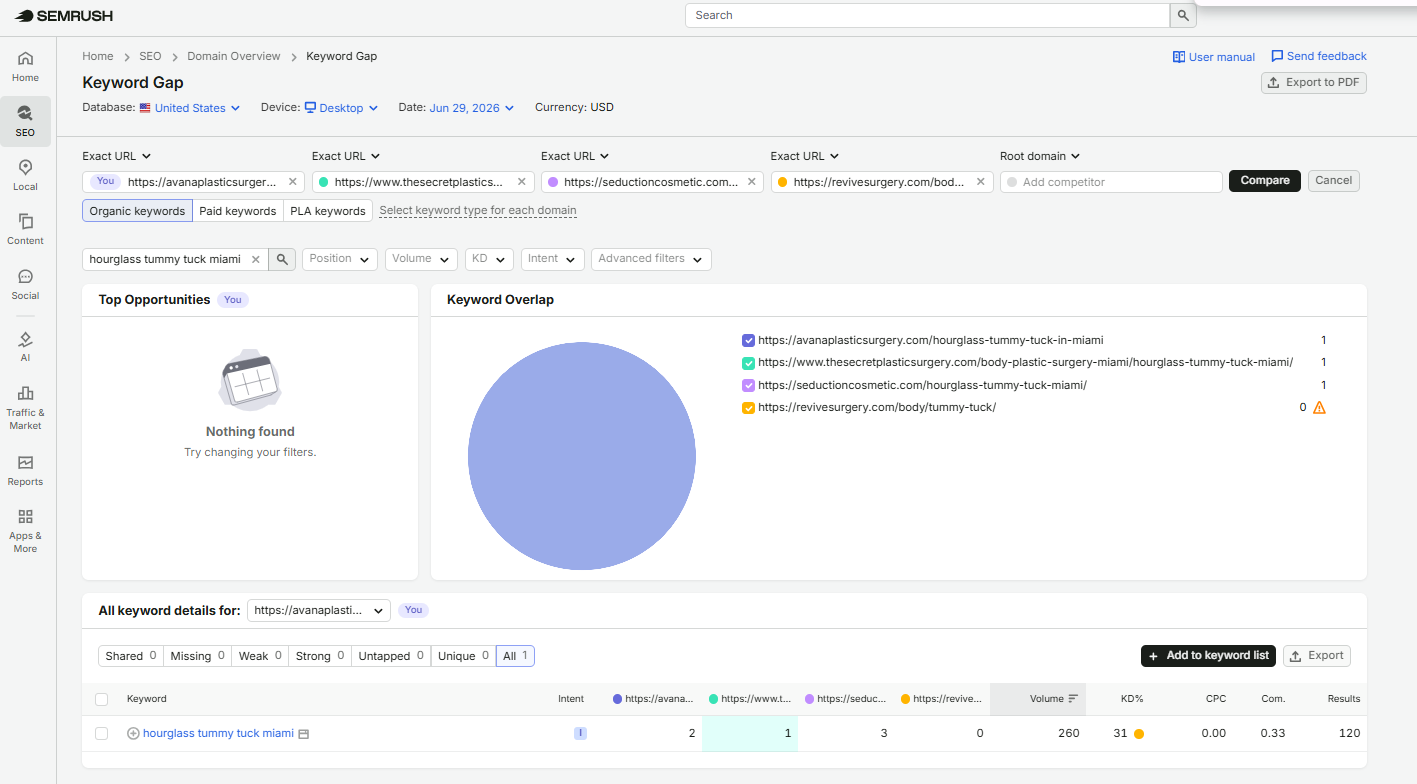Screen dimensions: 1417x784
Task: Uncheck revivesurgery in Keyword Overlap
Action: tap(748, 408)
